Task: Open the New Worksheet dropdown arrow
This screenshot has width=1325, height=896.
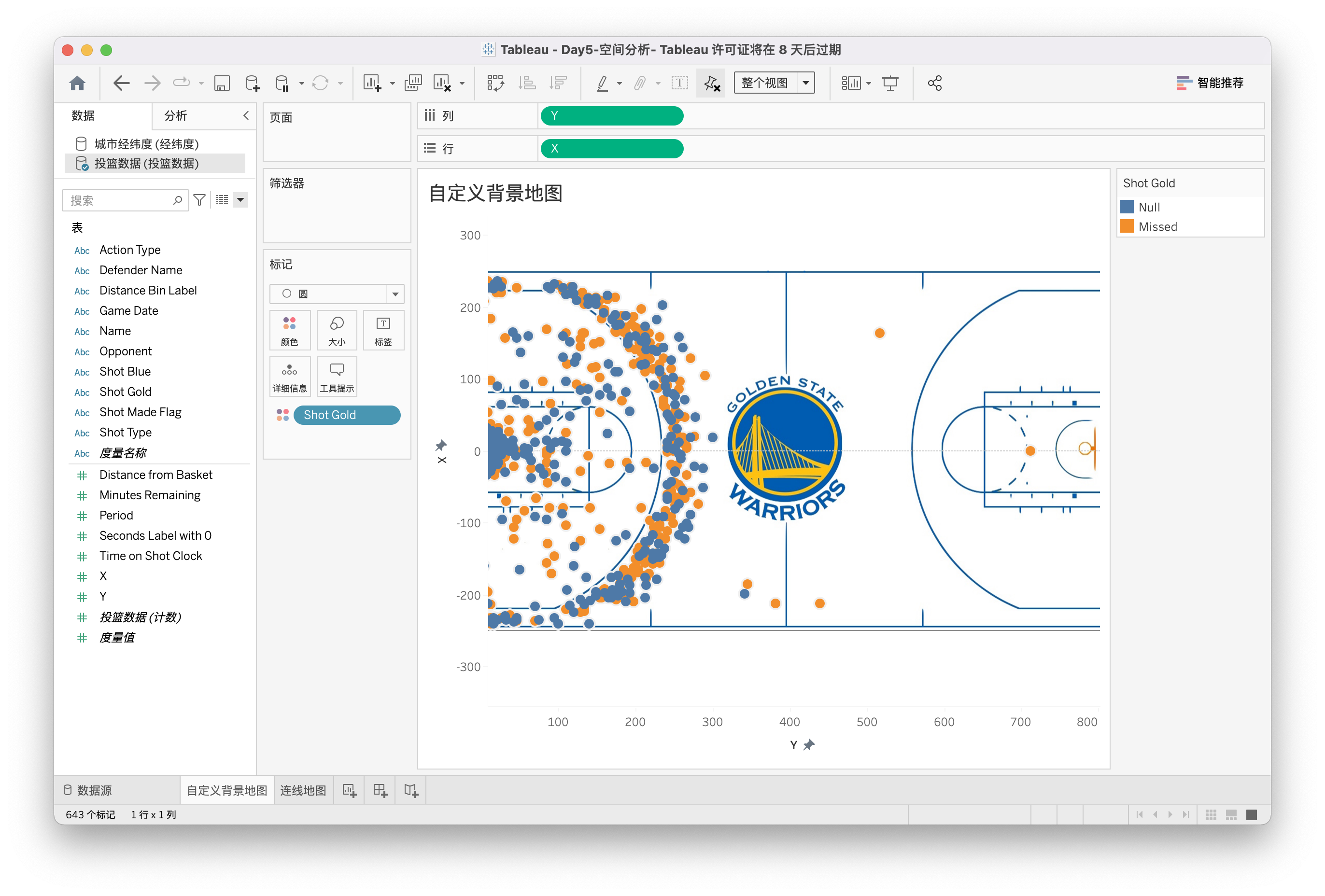Action: coord(392,84)
